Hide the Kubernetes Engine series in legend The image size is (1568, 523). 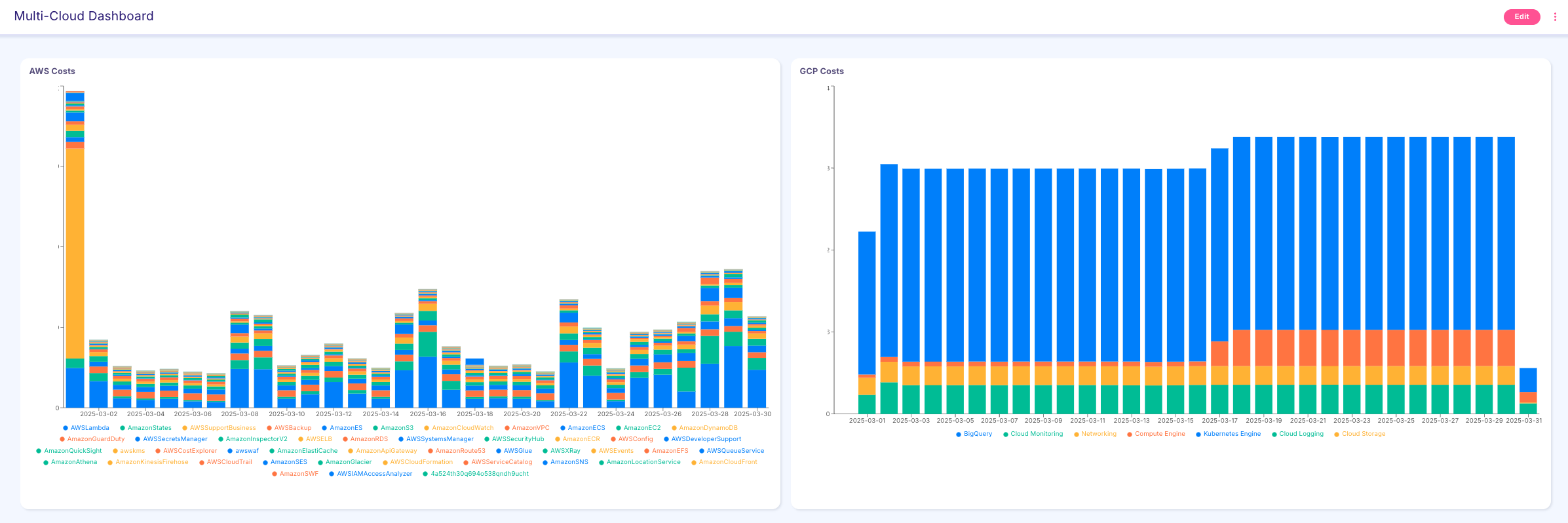coord(1231,434)
